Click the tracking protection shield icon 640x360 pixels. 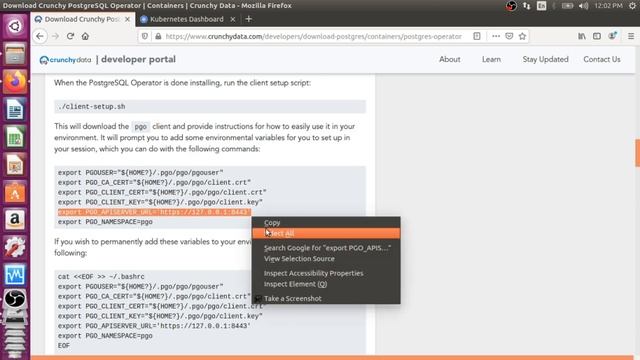pos(145,36)
